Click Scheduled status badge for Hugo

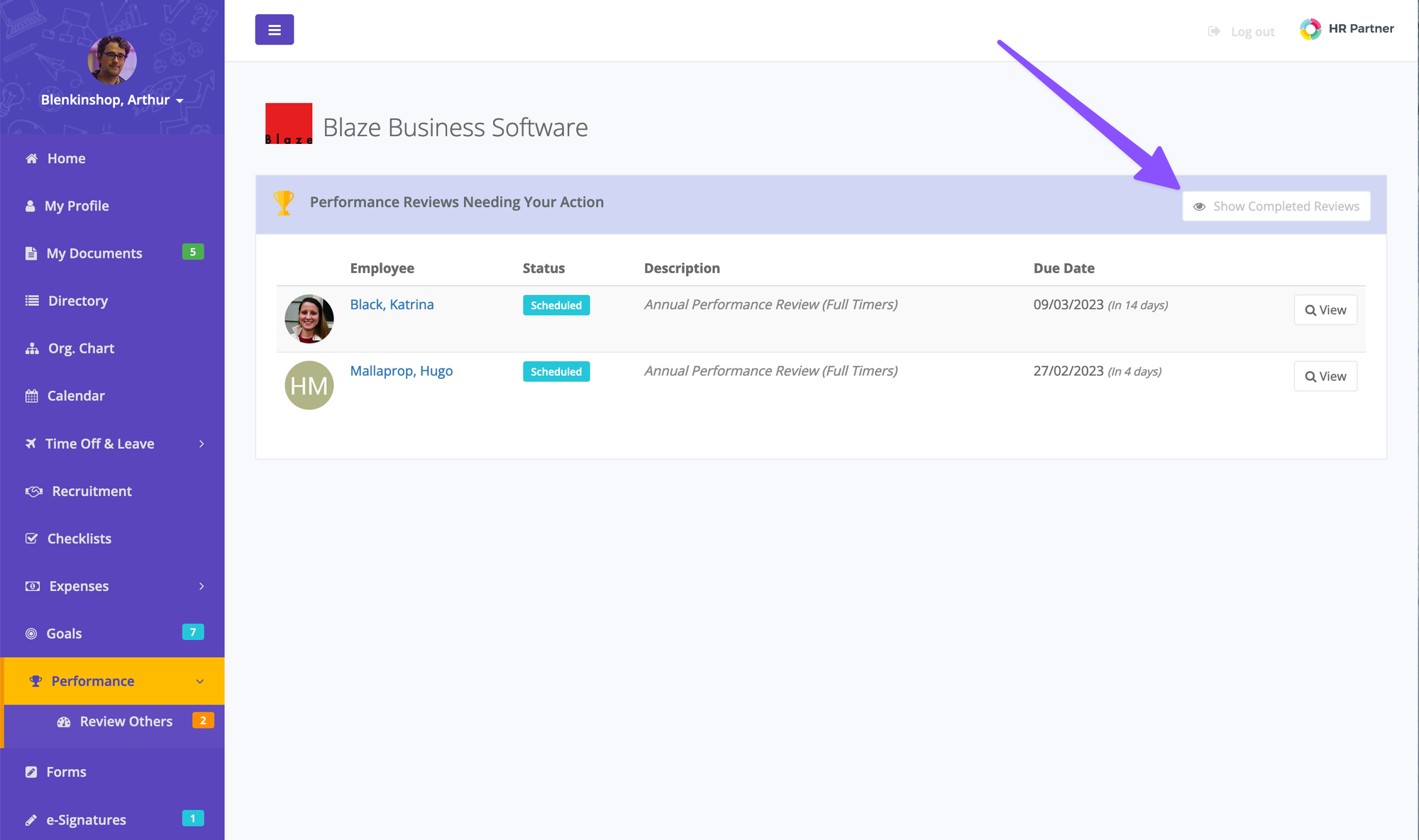[556, 372]
